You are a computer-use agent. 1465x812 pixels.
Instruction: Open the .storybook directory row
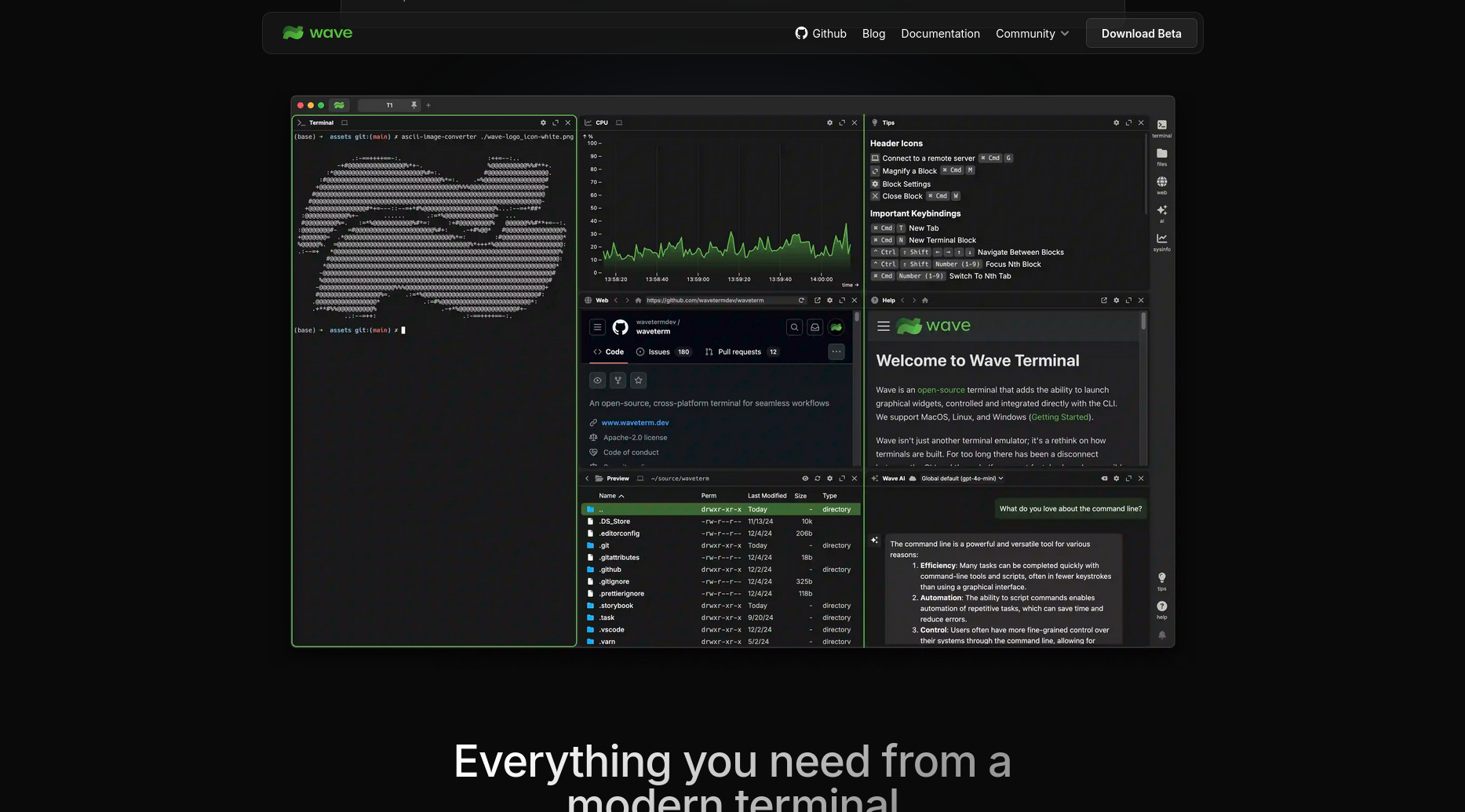tap(720, 605)
